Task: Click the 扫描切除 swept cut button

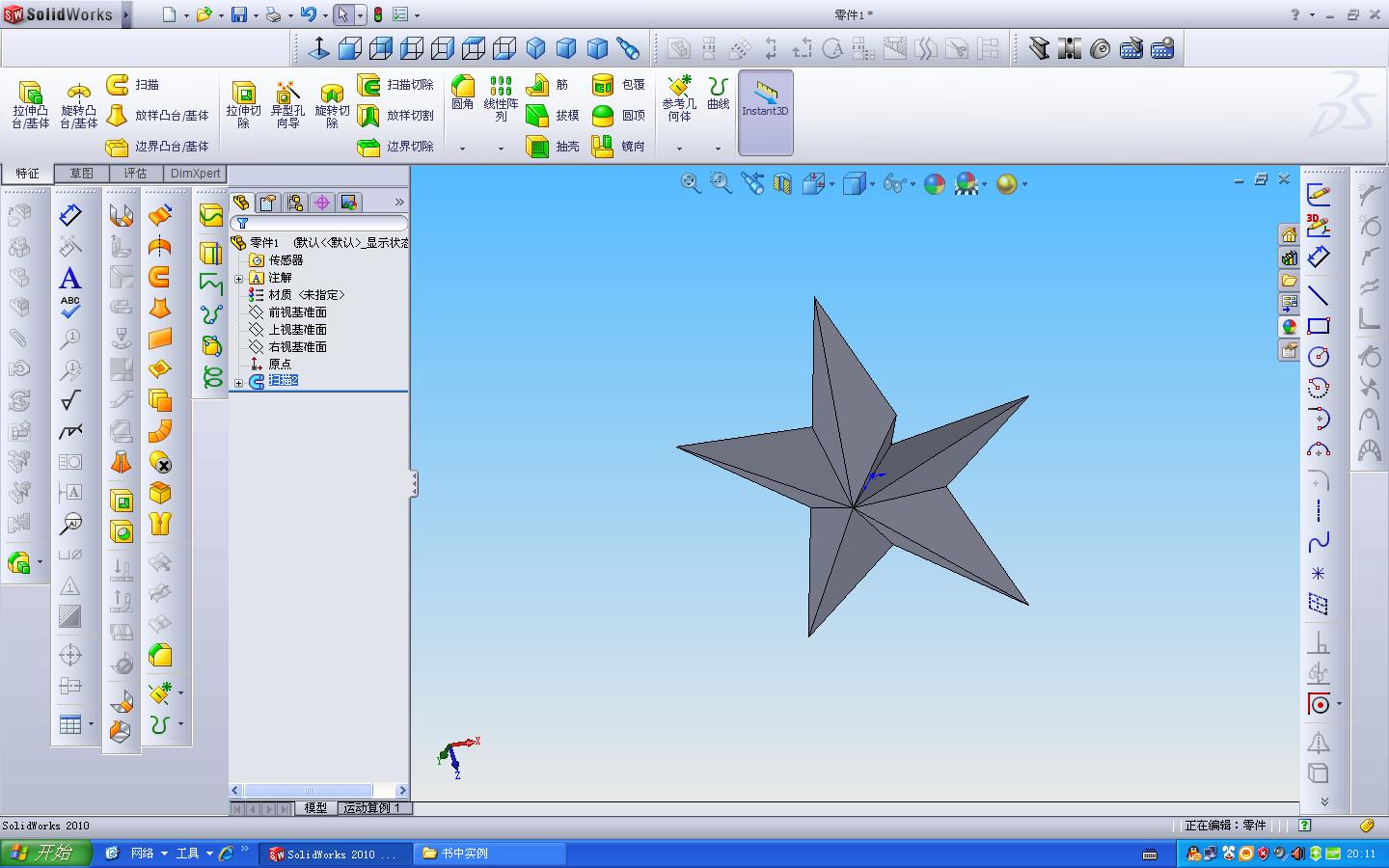Action: click(x=396, y=85)
